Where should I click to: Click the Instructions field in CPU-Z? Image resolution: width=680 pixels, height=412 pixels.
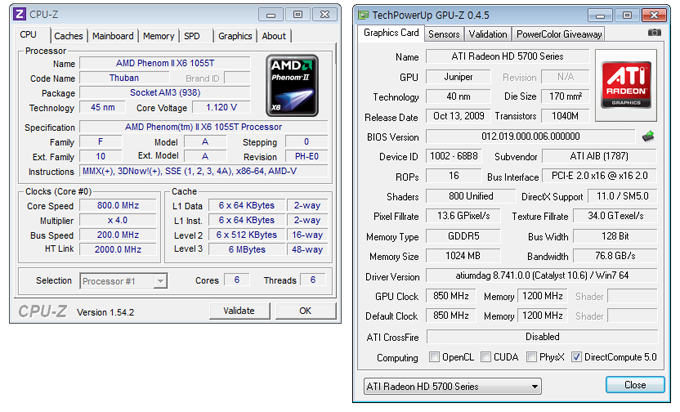203,171
